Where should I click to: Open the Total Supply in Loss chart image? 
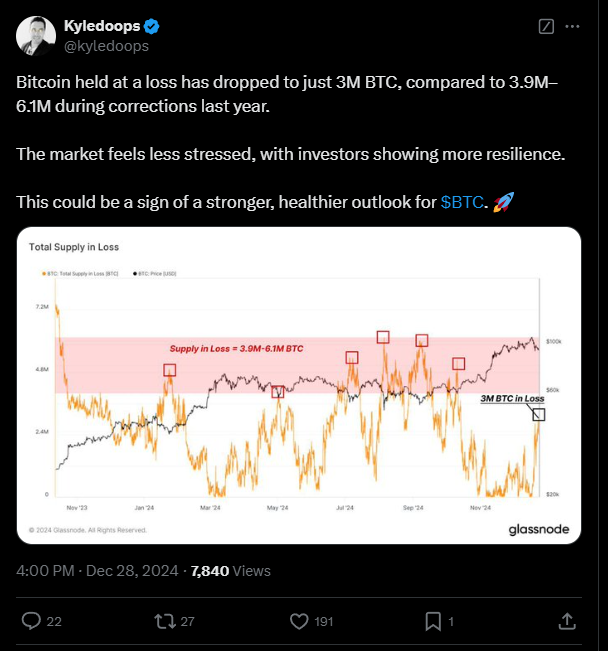pyautogui.click(x=299, y=385)
